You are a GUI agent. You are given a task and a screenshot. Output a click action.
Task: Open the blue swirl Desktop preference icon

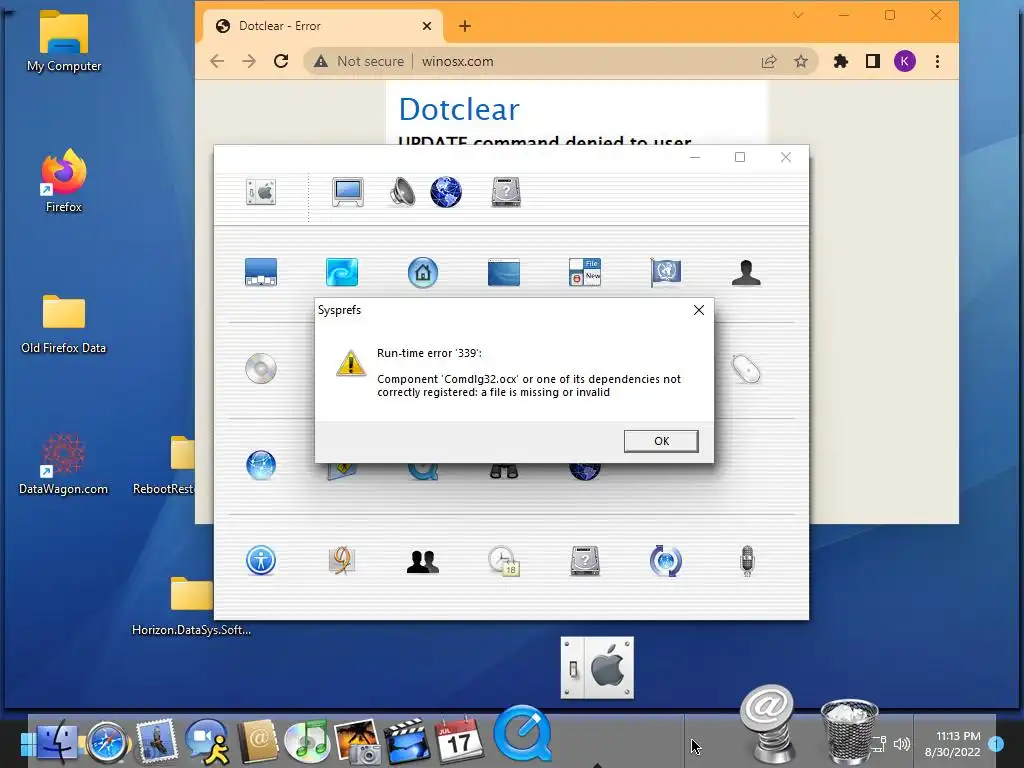point(342,272)
